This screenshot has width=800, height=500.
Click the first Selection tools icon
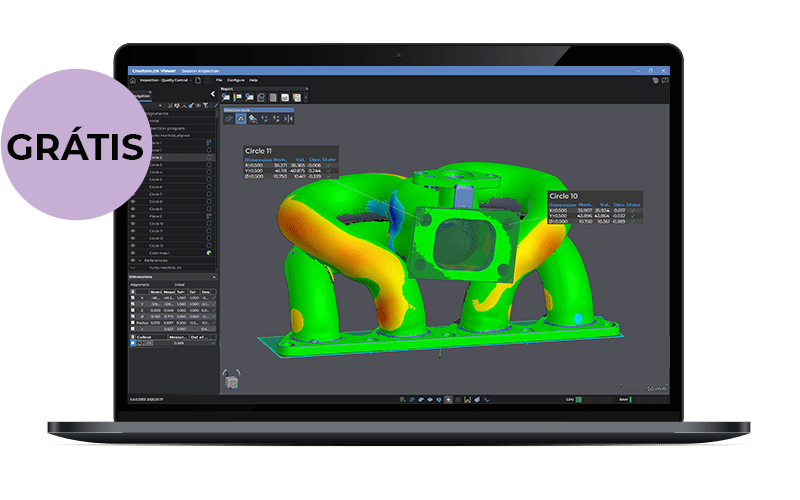click(229, 118)
